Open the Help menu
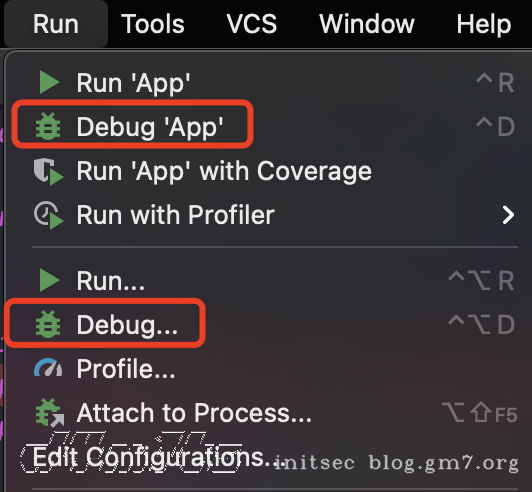Screen dimensions: 532x492 click(483, 24)
